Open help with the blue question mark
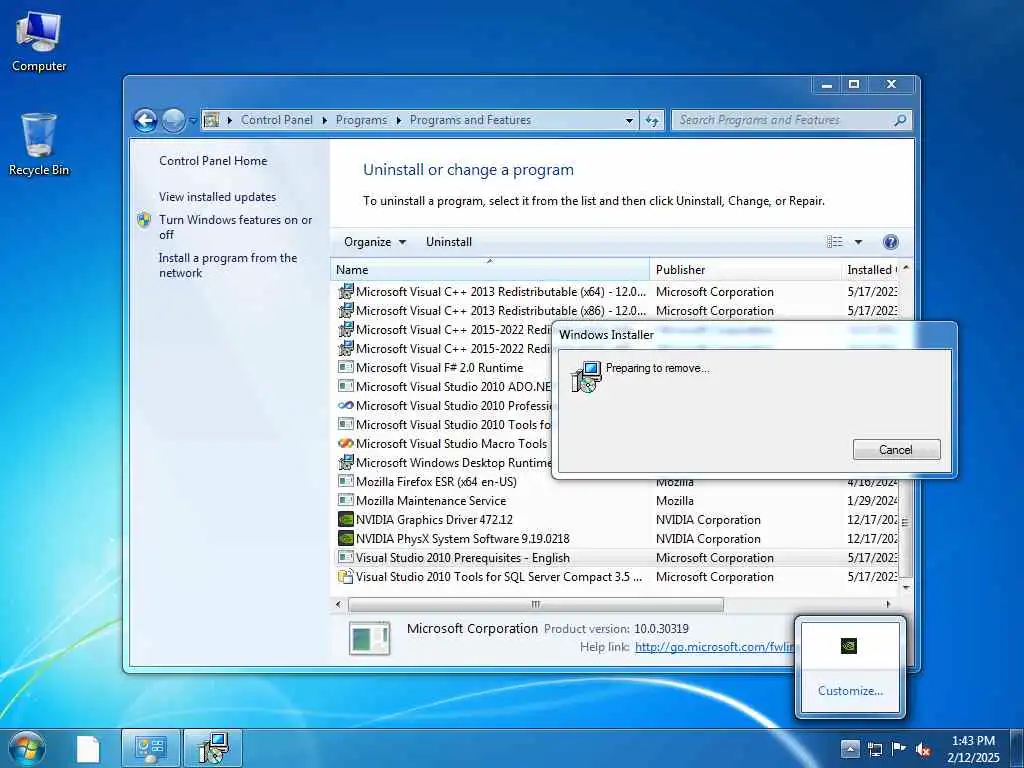The height and width of the screenshot is (768, 1024). click(890, 242)
